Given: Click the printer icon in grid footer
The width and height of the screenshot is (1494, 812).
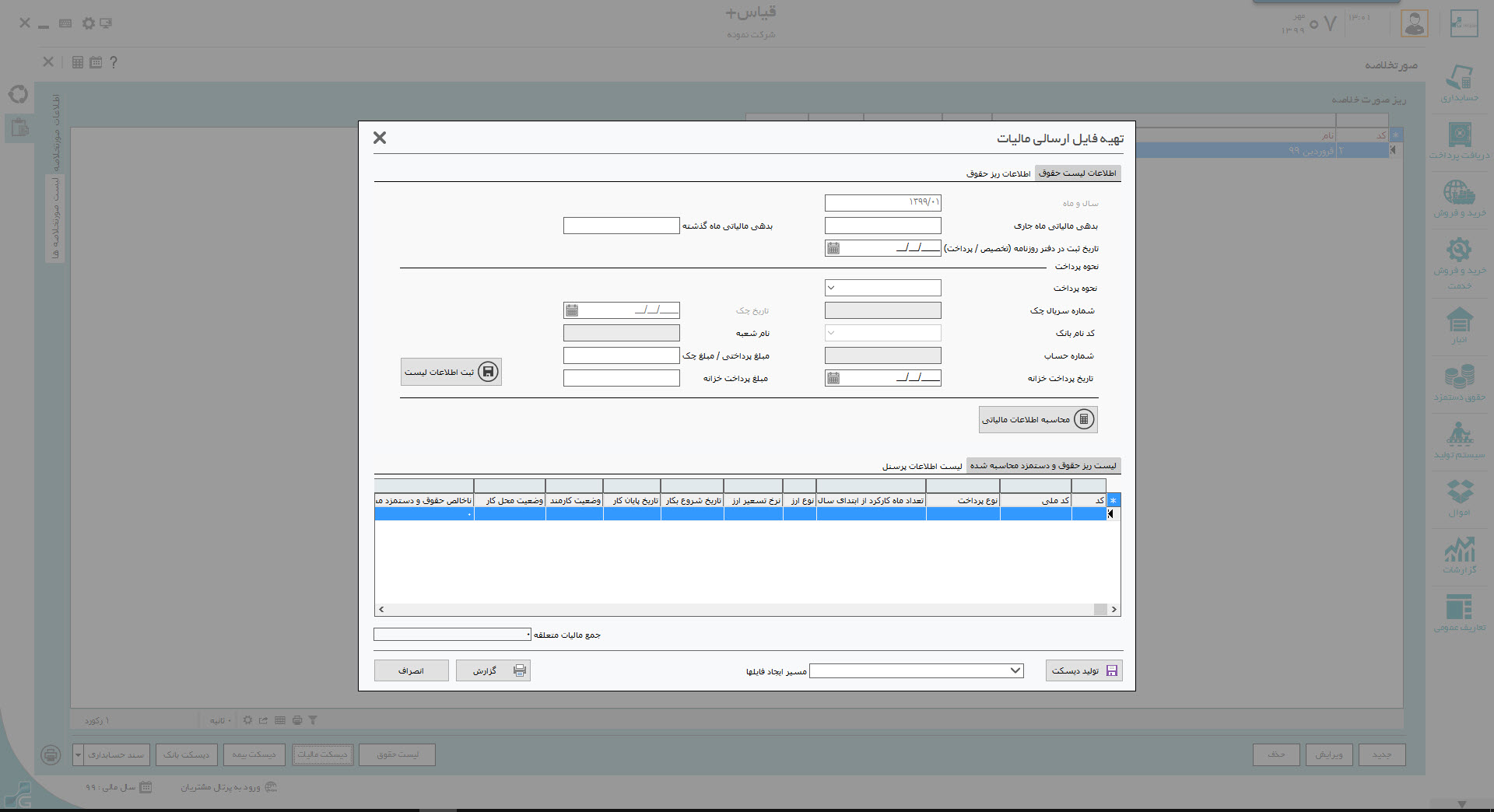Looking at the screenshot, I should [296, 720].
